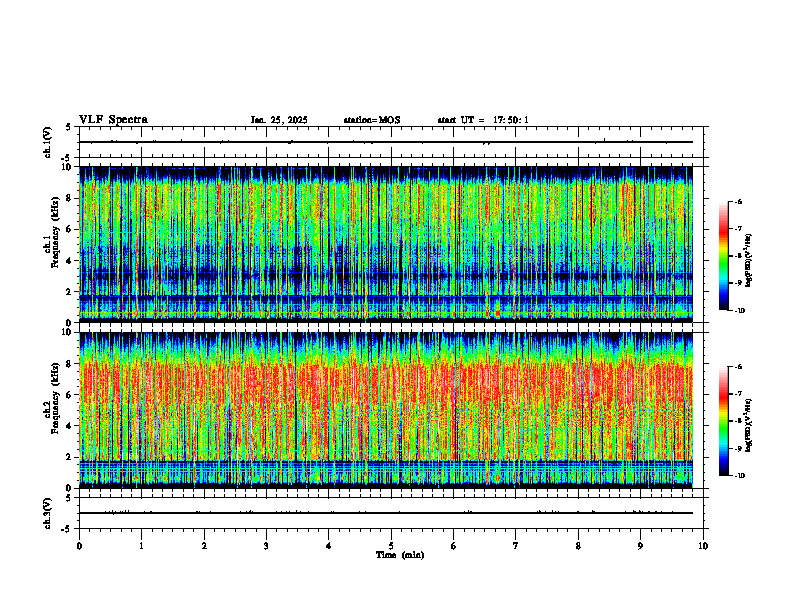792x612 pixels.
Task: Click the "station=MOS" label
Action: pyautogui.click(x=372, y=120)
